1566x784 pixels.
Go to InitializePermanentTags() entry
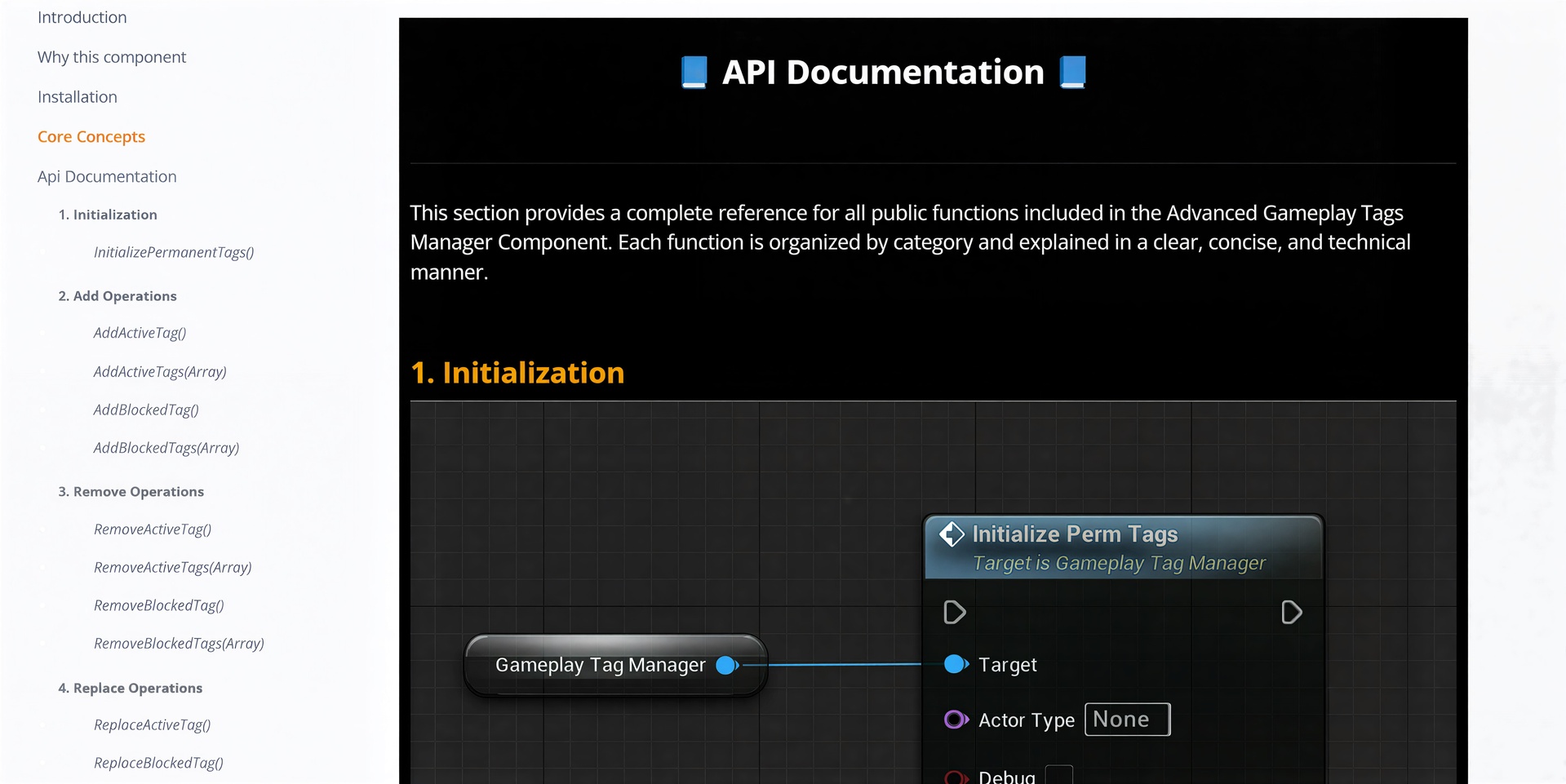click(x=174, y=253)
